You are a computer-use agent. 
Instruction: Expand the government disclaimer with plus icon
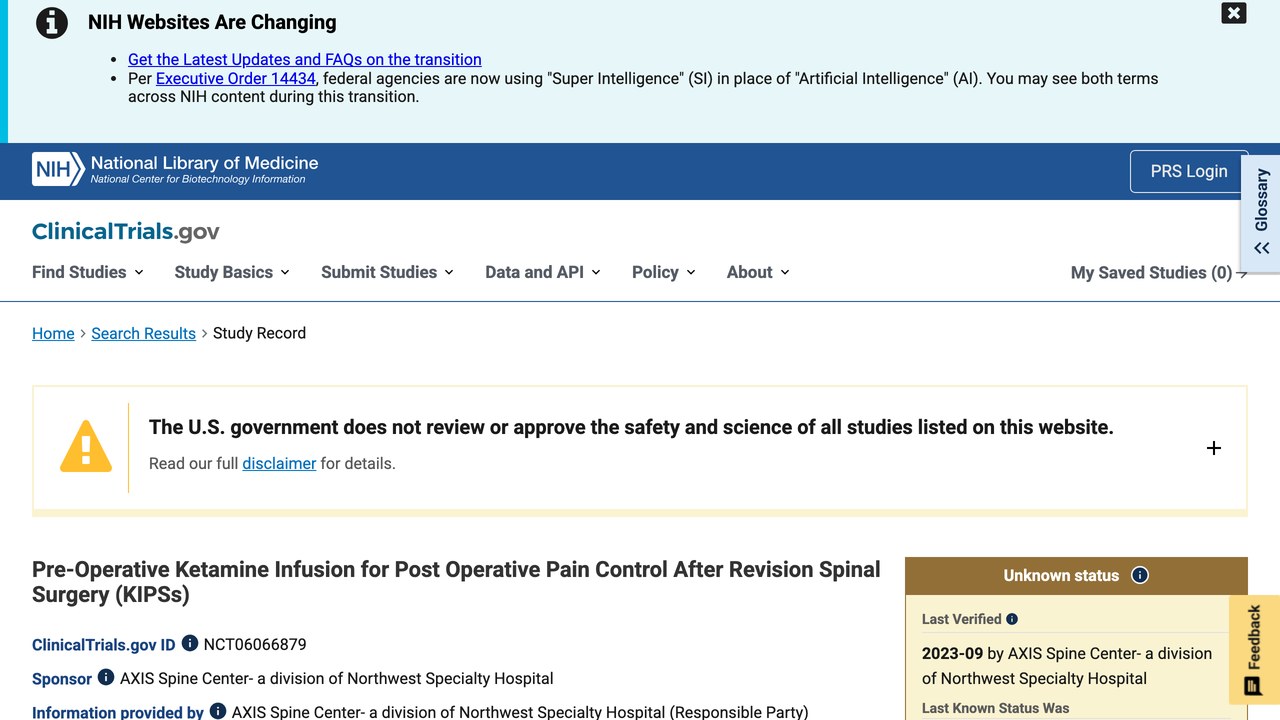click(x=1214, y=448)
